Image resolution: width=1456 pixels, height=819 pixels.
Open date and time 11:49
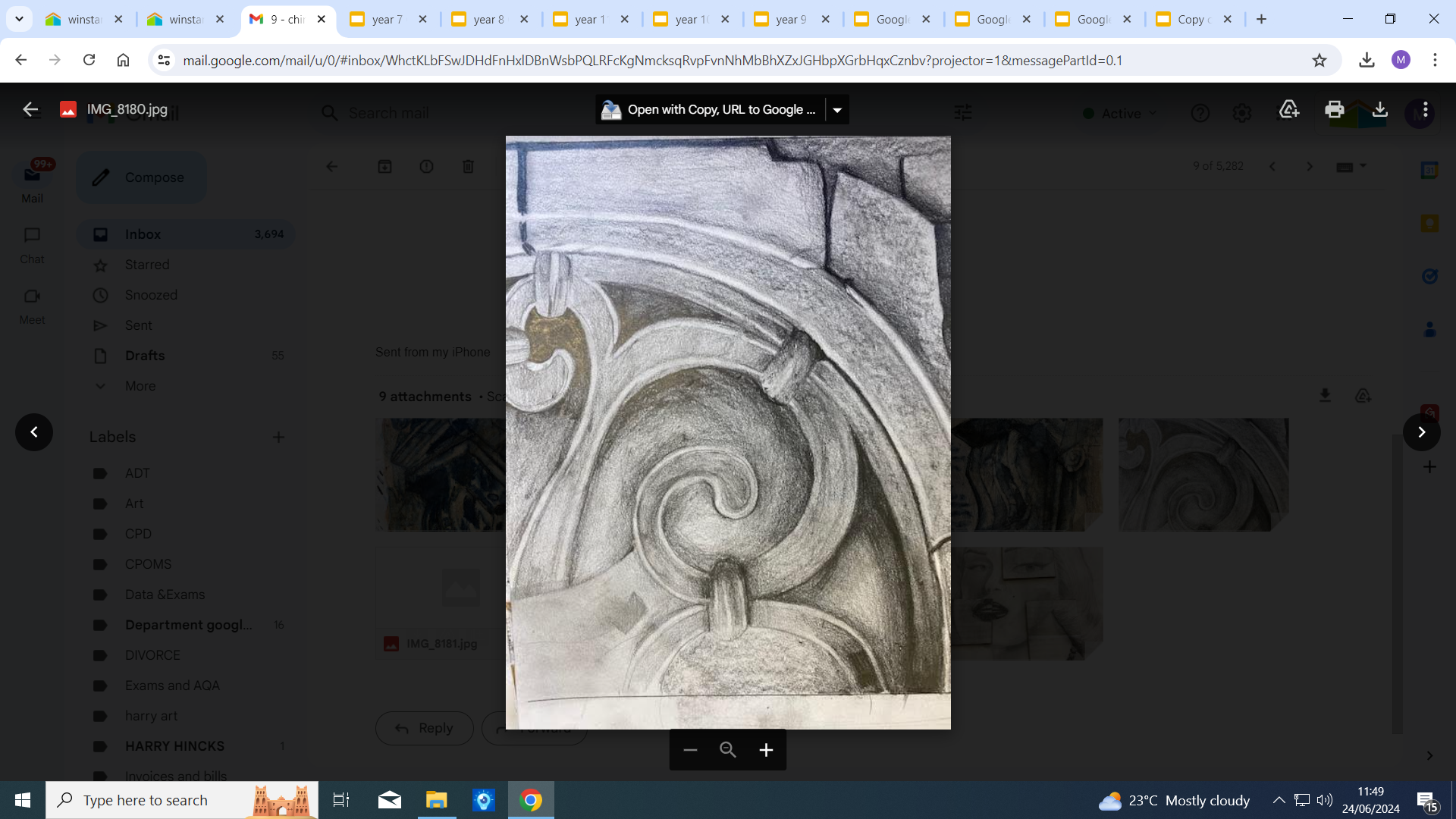point(1370,800)
